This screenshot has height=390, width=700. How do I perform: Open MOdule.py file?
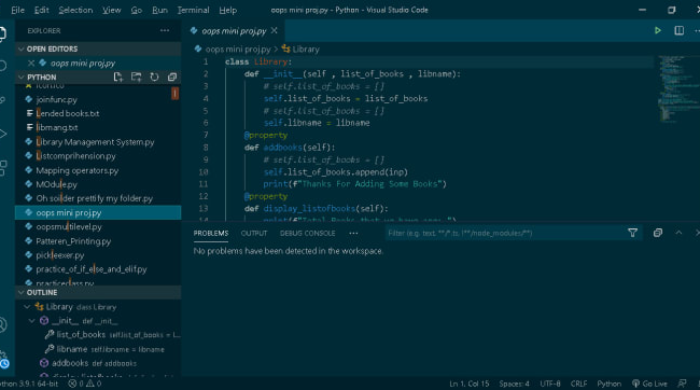coord(56,184)
